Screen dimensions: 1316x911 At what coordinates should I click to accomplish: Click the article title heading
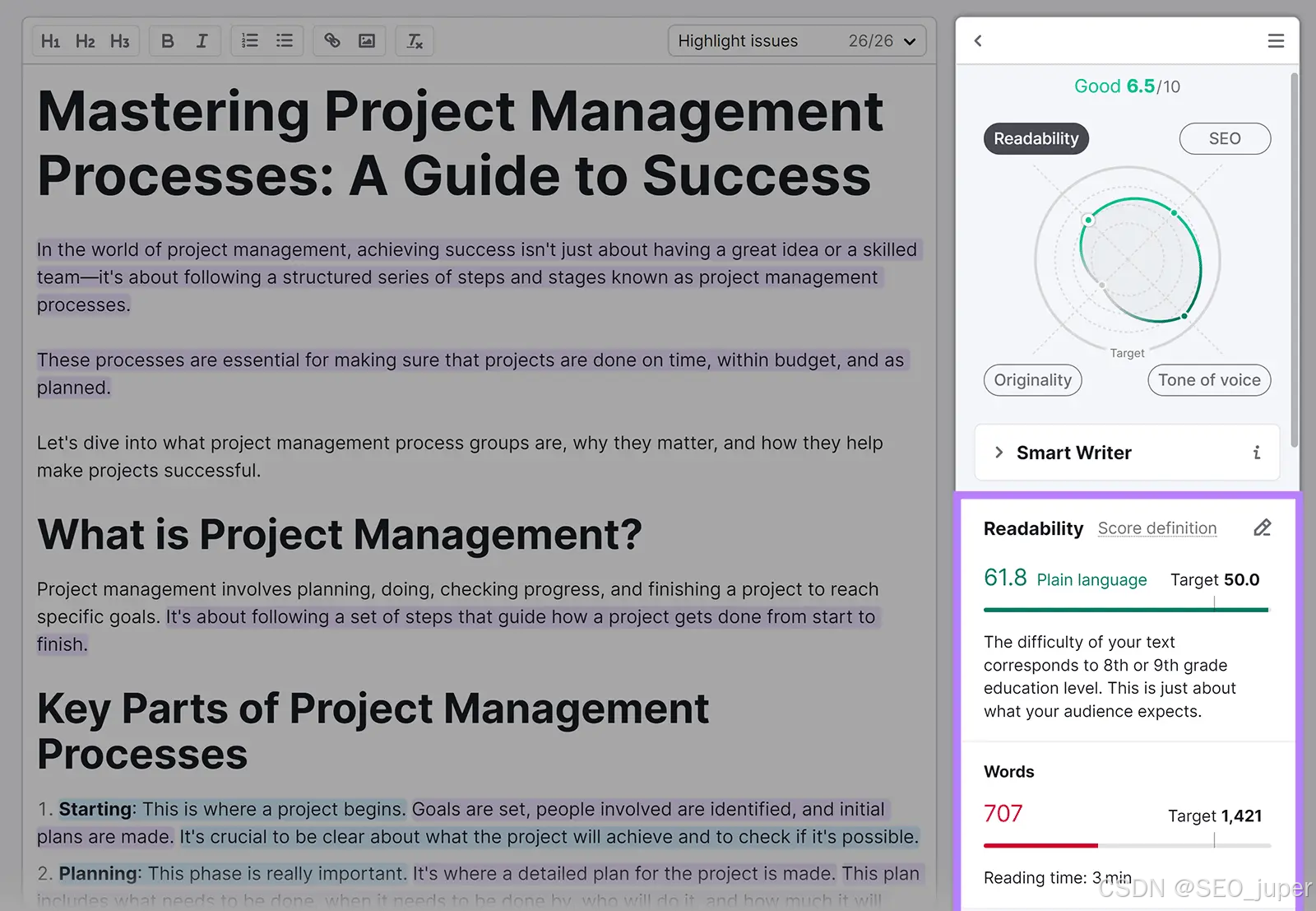coord(461,143)
